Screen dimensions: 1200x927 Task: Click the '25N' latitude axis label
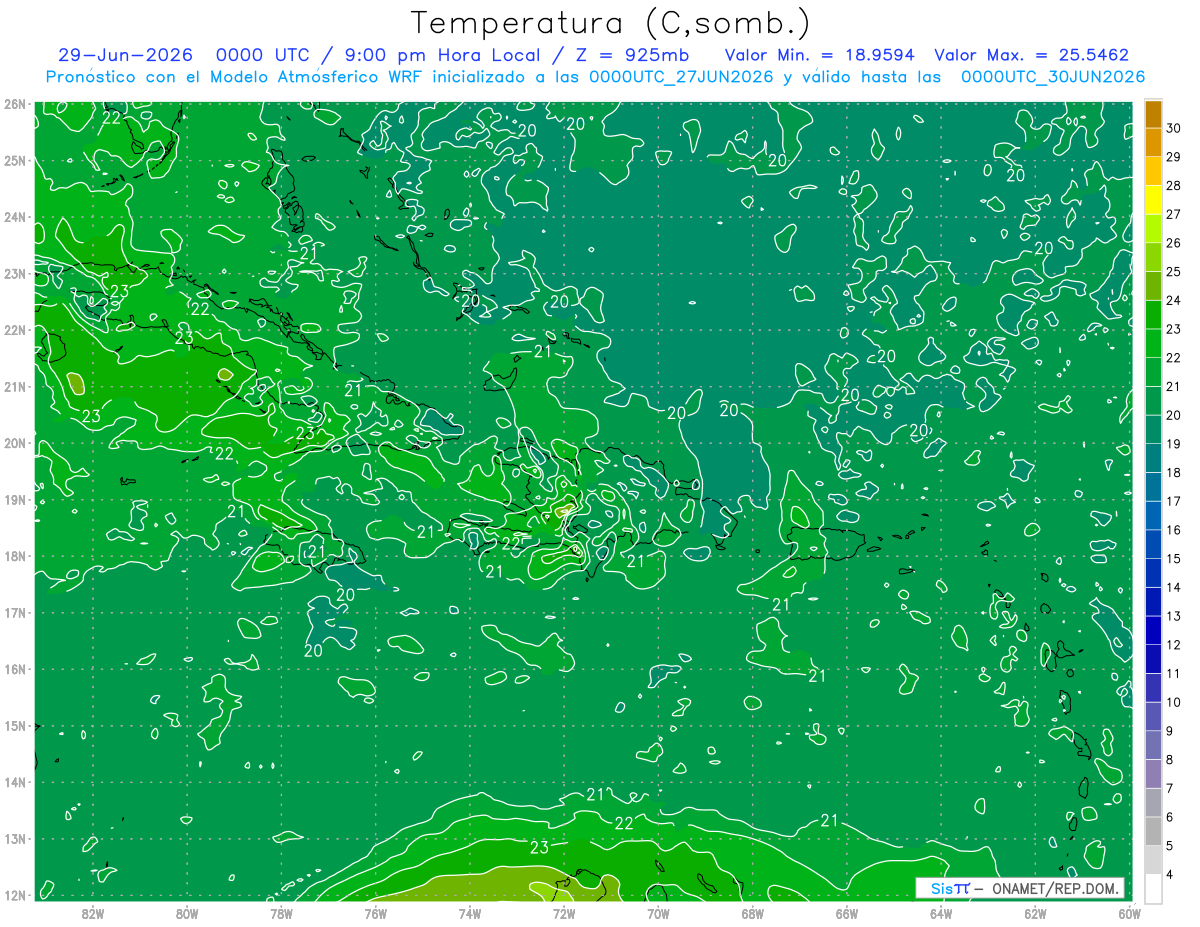[x=15, y=161]
